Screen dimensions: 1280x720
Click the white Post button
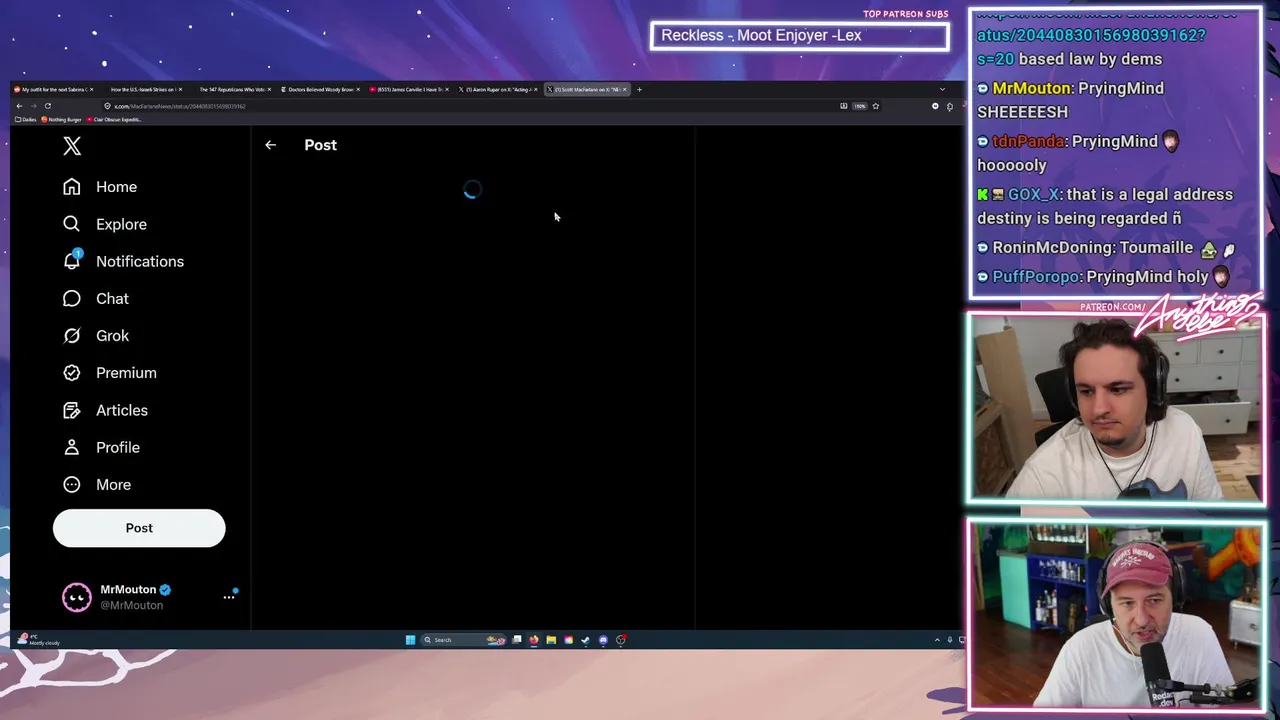point(139,528)
